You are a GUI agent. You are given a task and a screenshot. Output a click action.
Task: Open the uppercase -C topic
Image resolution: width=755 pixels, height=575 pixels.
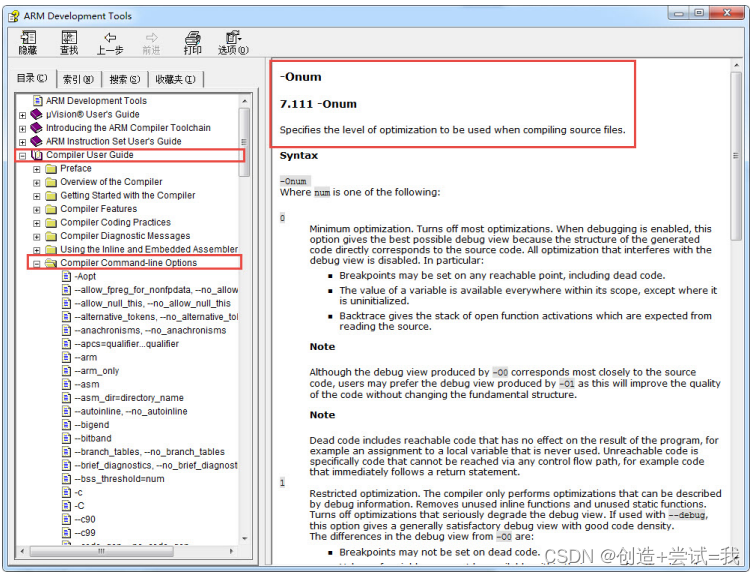pyautogui.click(x=79, y=506)
